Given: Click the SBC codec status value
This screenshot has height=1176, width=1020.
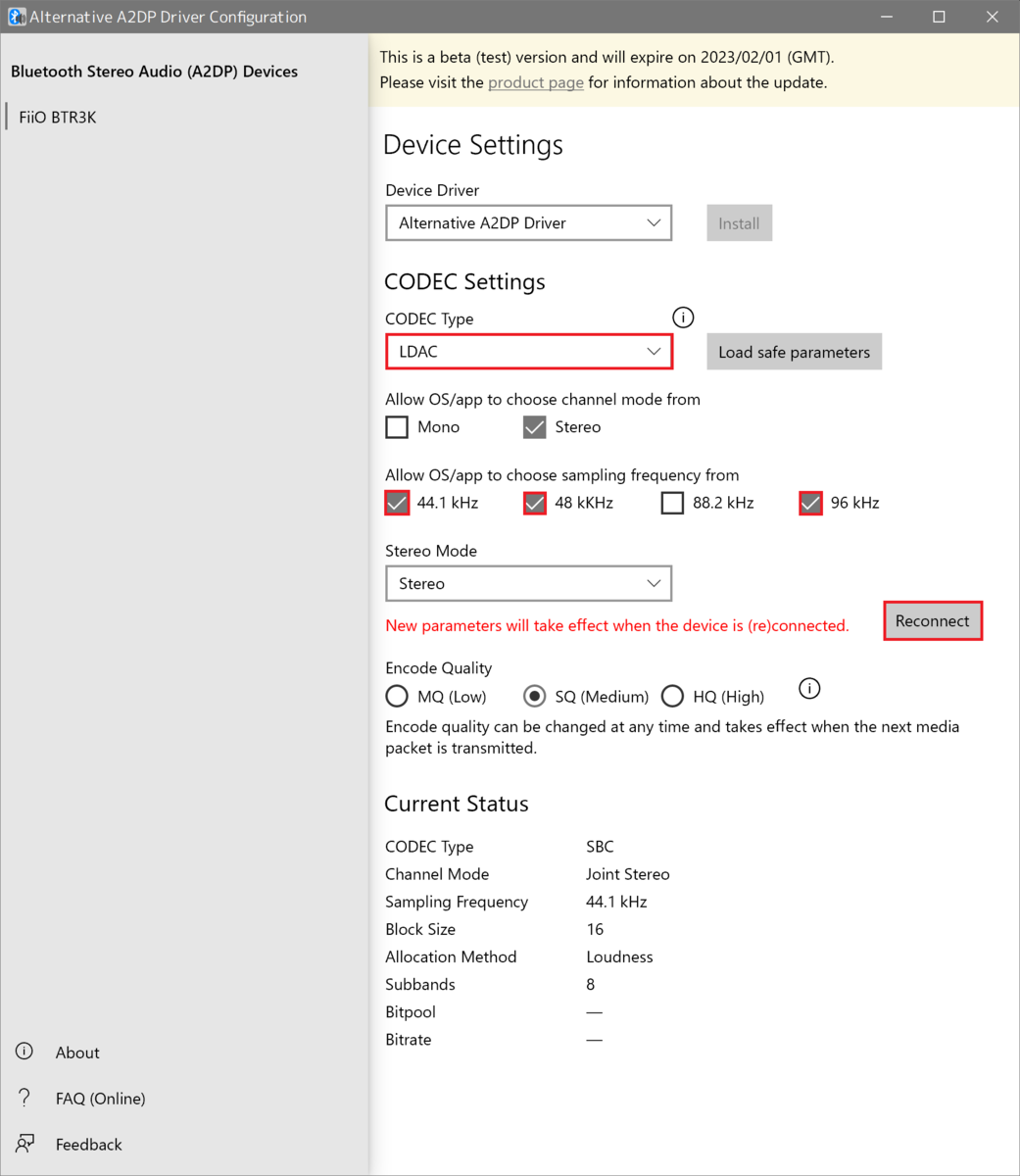Looking at the screenshot, I should click(x=600, y=847).
